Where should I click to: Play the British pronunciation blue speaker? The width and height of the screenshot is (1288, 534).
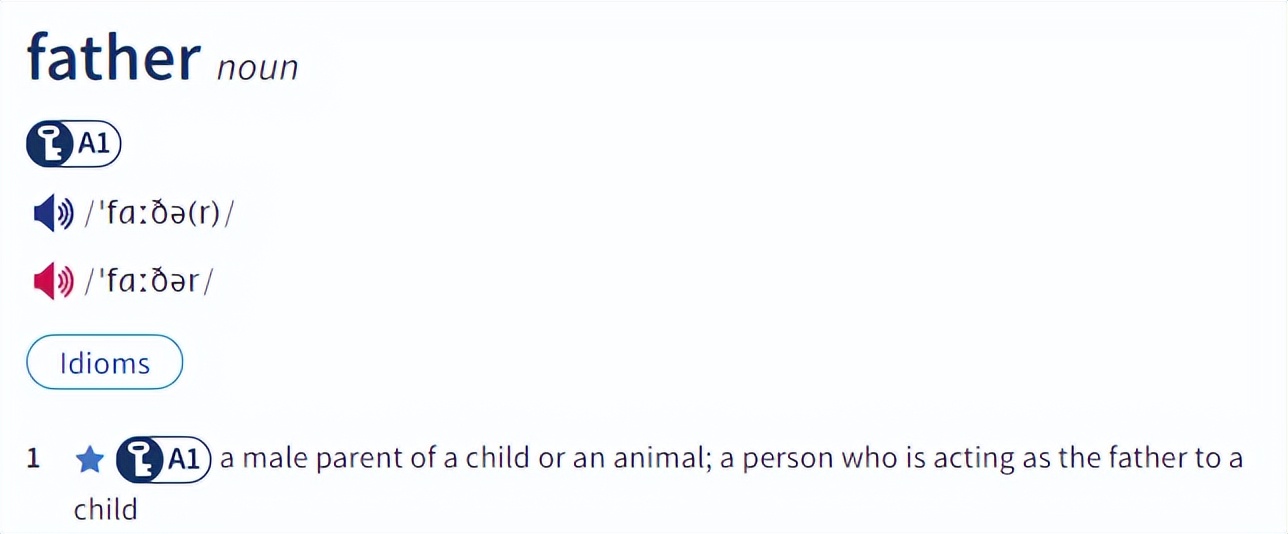[x=53, y=213]
